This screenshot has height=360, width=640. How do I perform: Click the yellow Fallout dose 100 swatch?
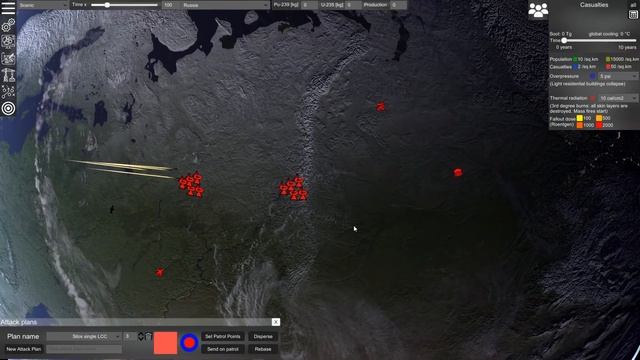(579, 118)
